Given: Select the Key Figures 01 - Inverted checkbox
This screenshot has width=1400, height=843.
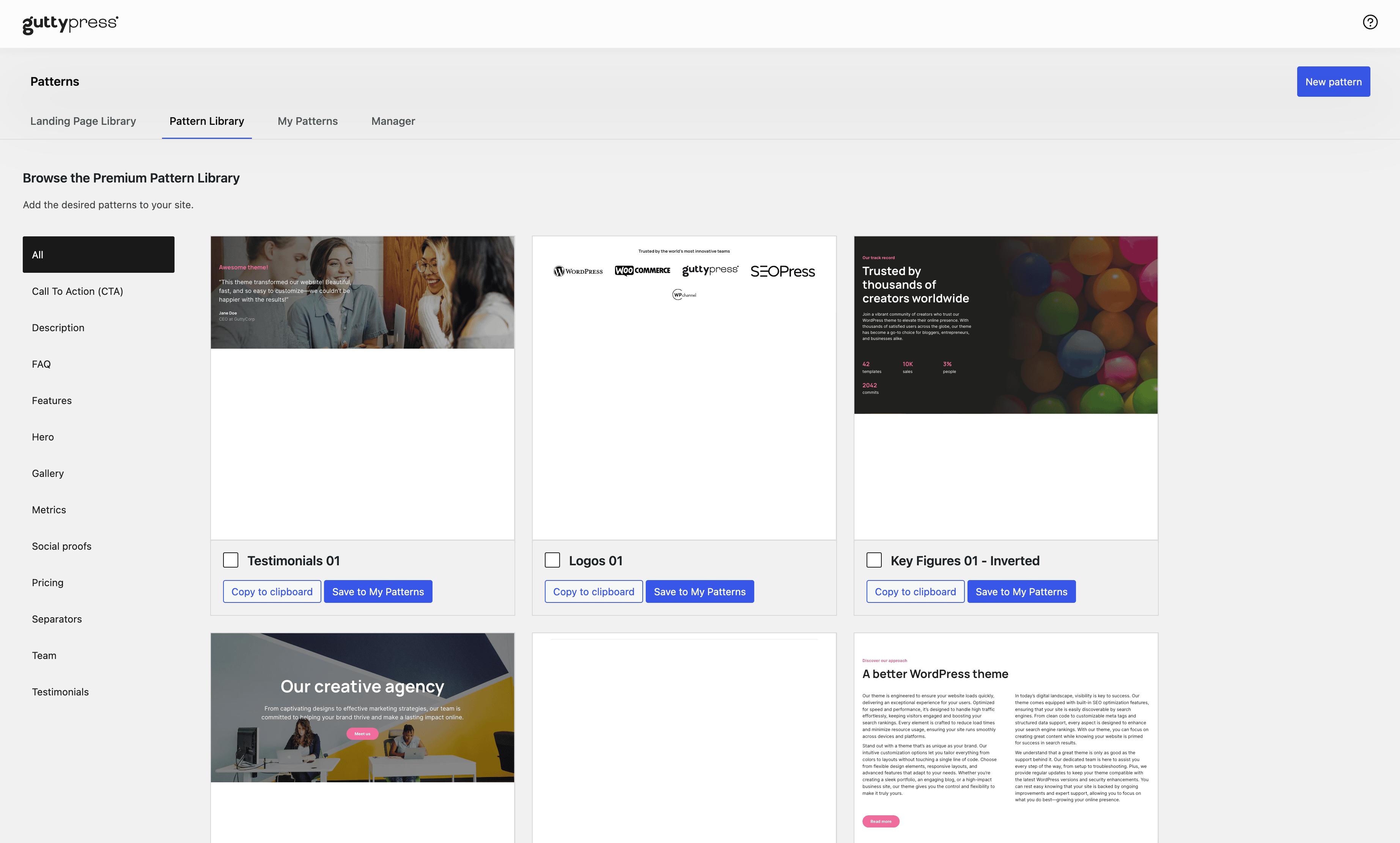Looking at the screenshot, I should point(874,560).
